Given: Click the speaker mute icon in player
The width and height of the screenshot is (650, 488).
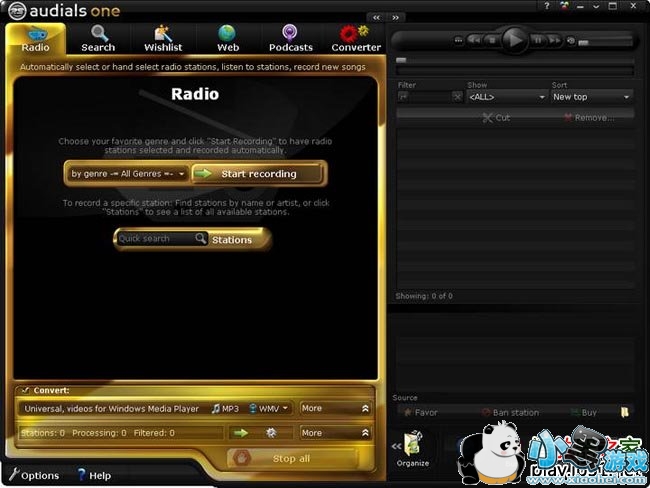Looking at the screenshot, I should [571, 41].
